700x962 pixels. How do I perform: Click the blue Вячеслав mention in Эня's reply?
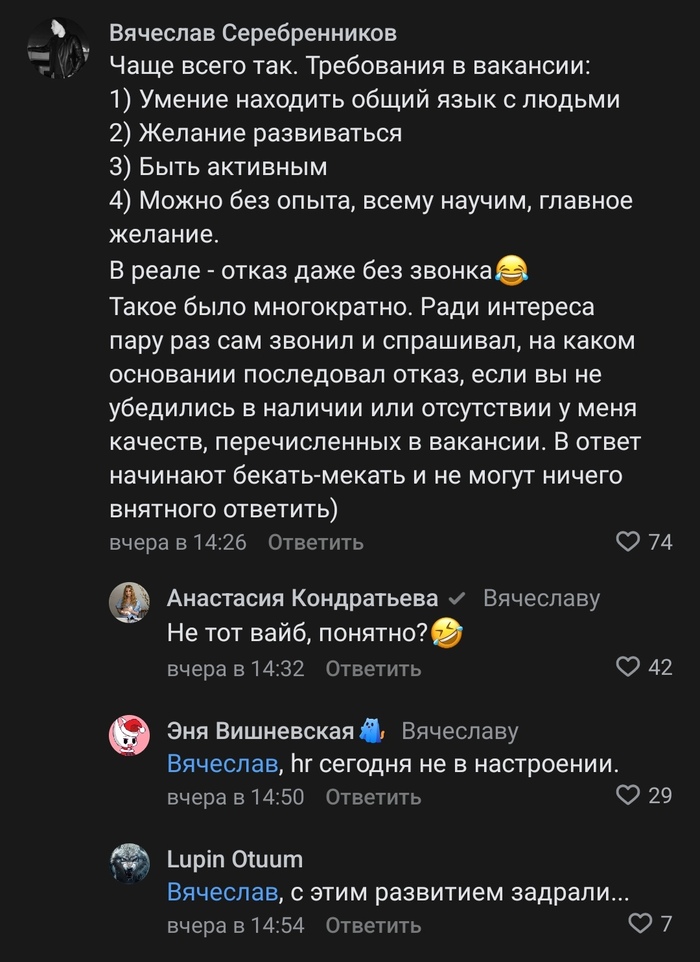tap(221, 765)
